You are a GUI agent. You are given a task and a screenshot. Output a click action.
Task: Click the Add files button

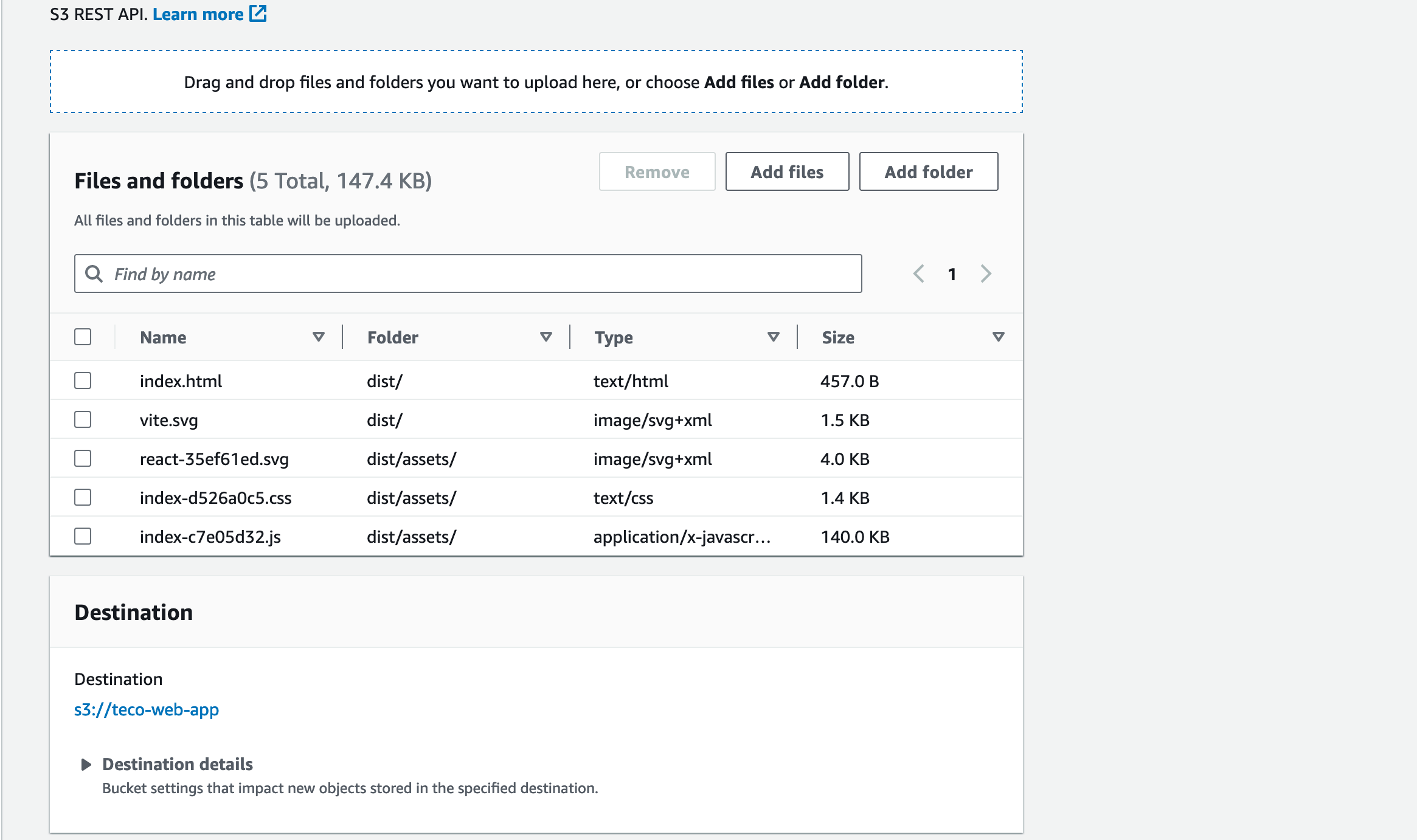tap(788, 172)
